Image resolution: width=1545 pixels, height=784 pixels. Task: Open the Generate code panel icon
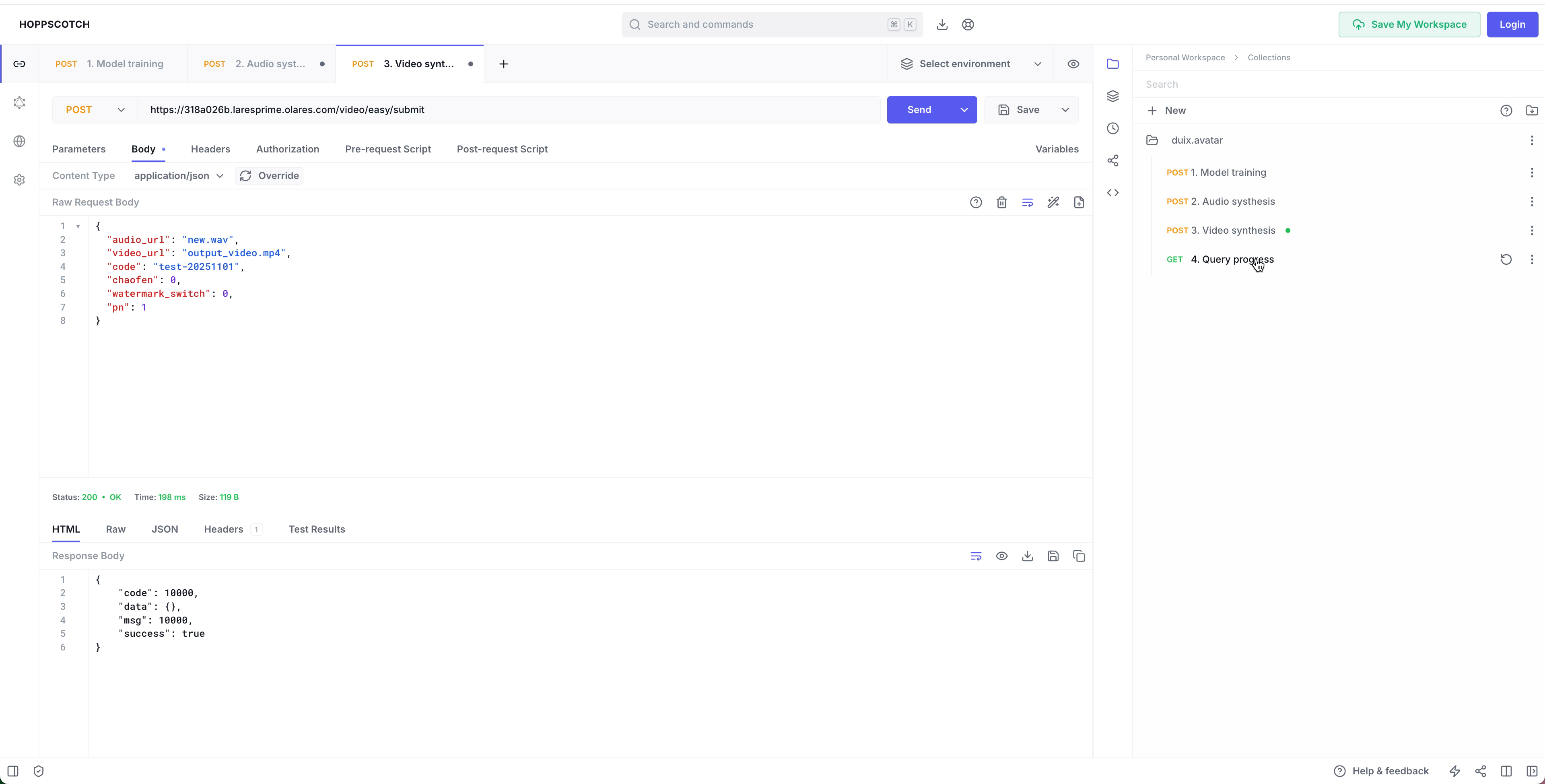click(x=1112, y=193)
